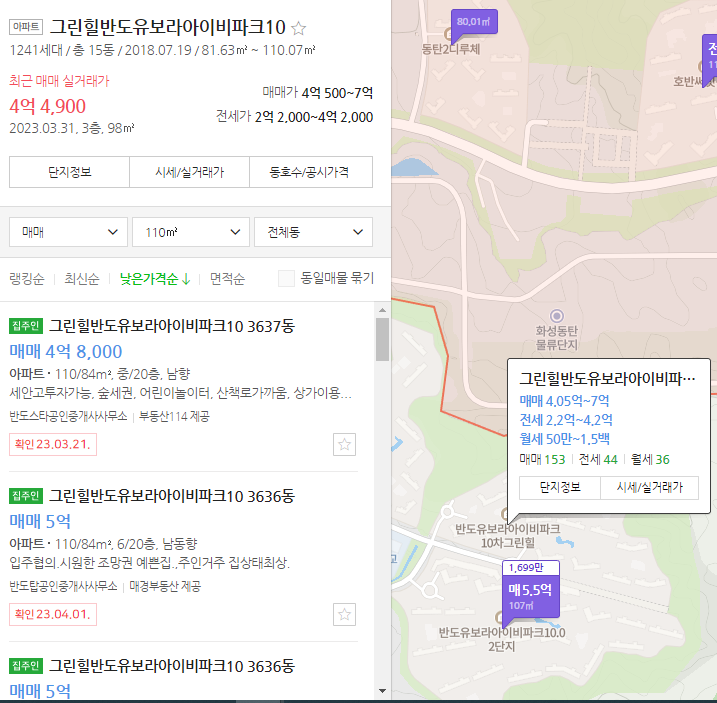This screenshot has width=717, height=703.
Task: Favorite the 그린힐반도유보라아이비파크10 complex star
Action: click(298, 28)
